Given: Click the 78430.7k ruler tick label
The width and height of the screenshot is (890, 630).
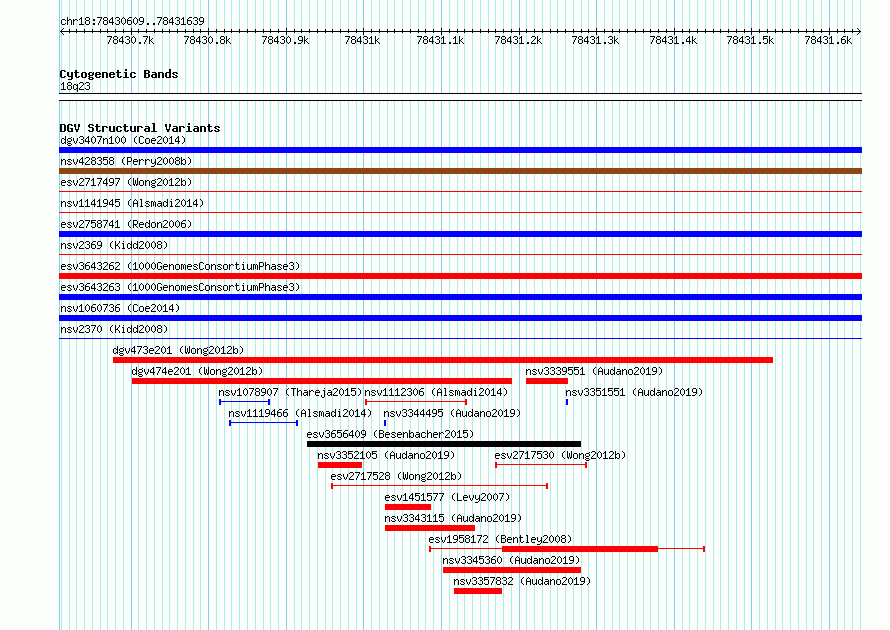Looking at the screenshot, I should [130, 40].
